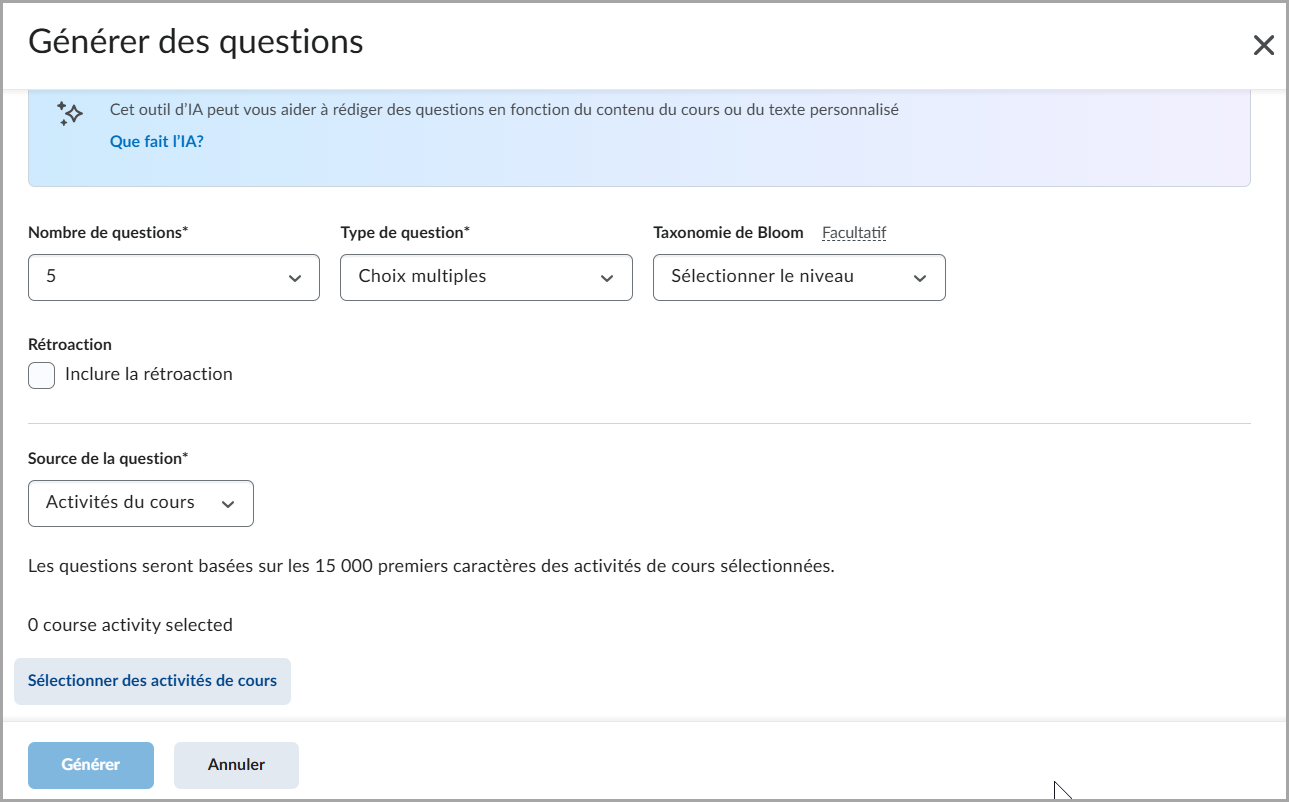Open the Source de la question dropdown

[x=140, y=503]
